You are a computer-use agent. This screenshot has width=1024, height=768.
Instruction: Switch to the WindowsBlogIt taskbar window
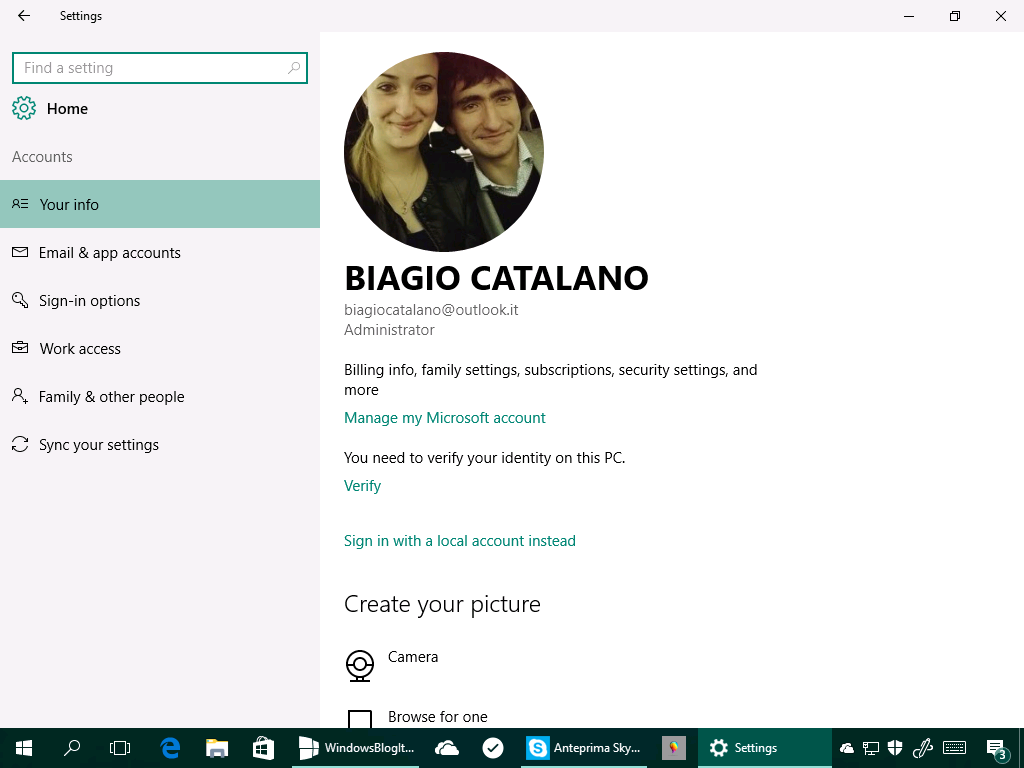pos(356,748)
